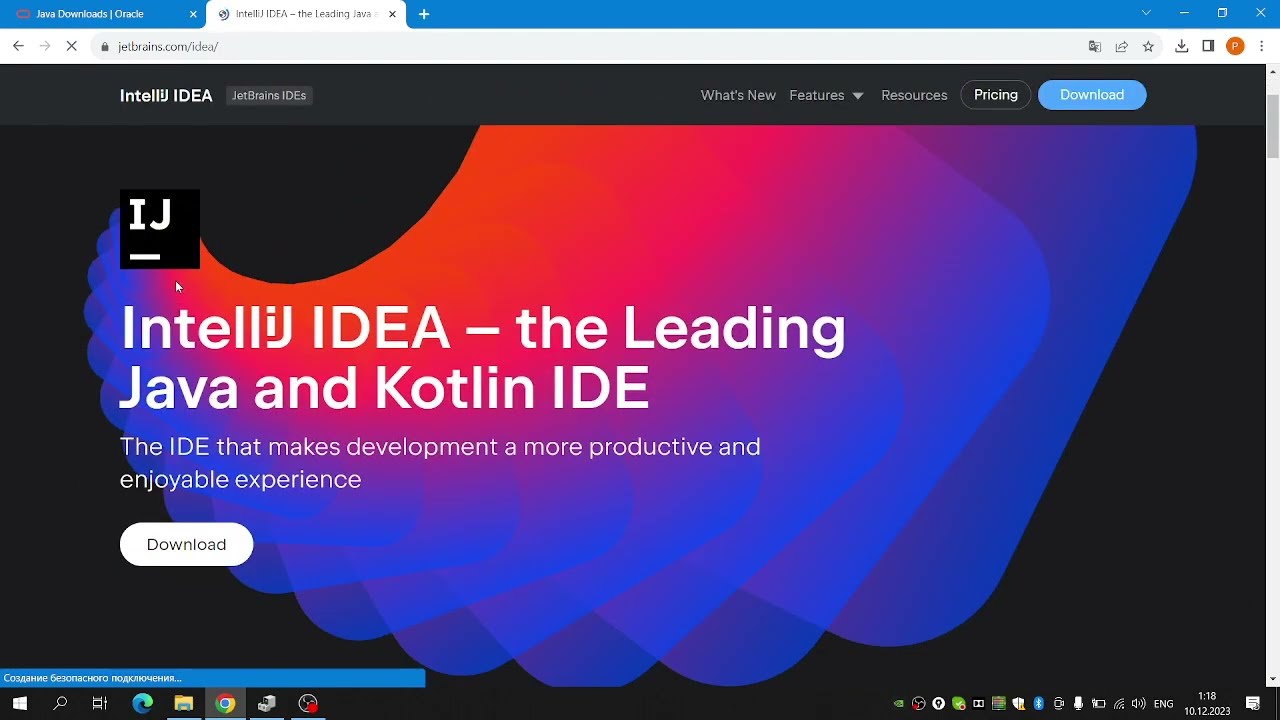The image size is (1280, 720).
Task: Open File Explorer from taskbar
Action: click(183, 704)
